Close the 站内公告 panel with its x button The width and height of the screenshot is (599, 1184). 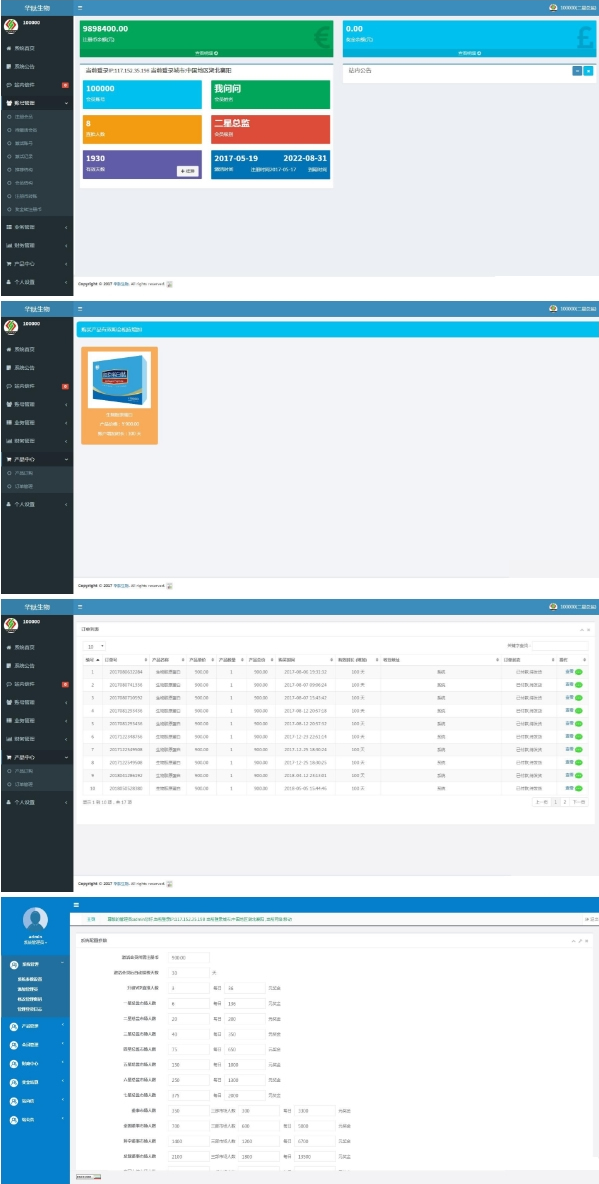pos(588,71)
